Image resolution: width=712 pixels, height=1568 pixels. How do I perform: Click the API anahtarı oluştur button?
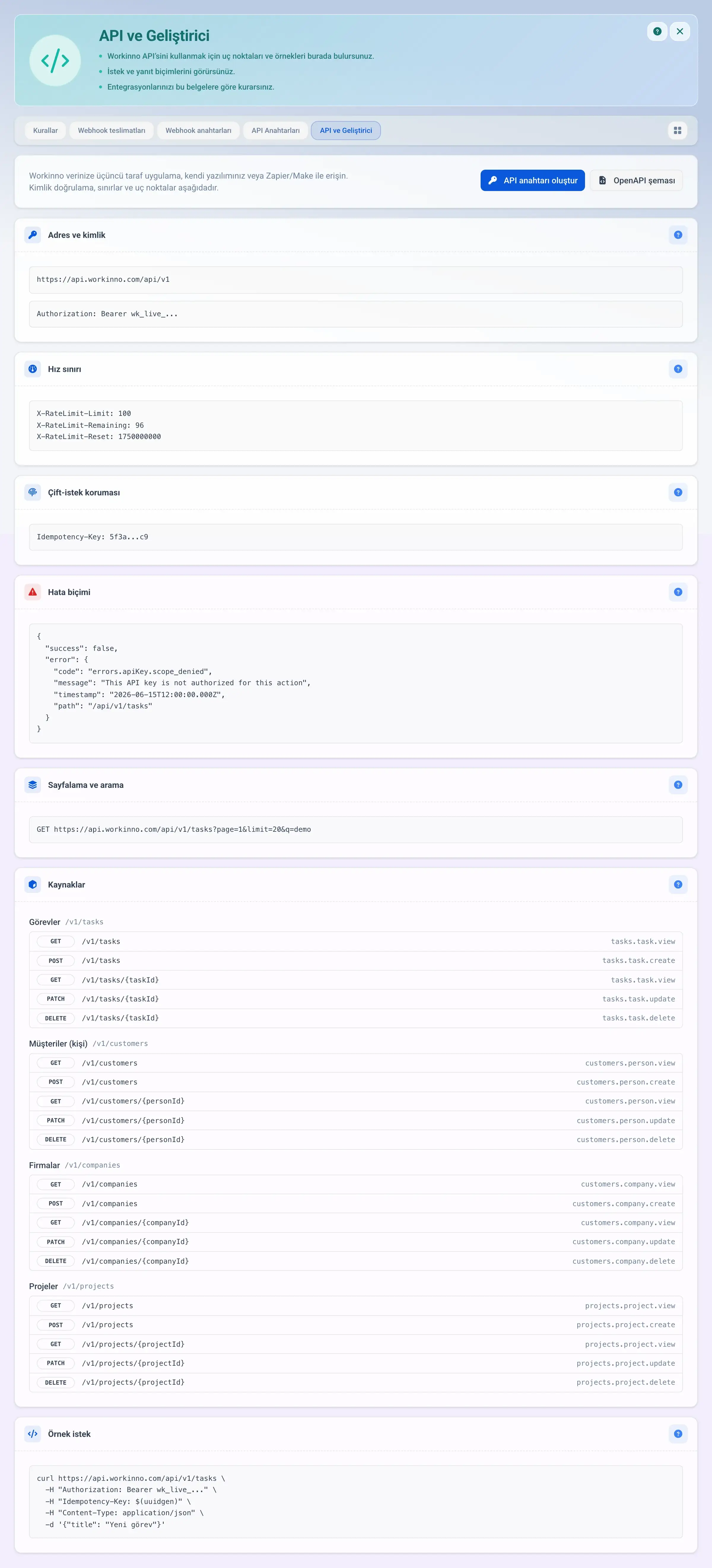click(533, 181)
